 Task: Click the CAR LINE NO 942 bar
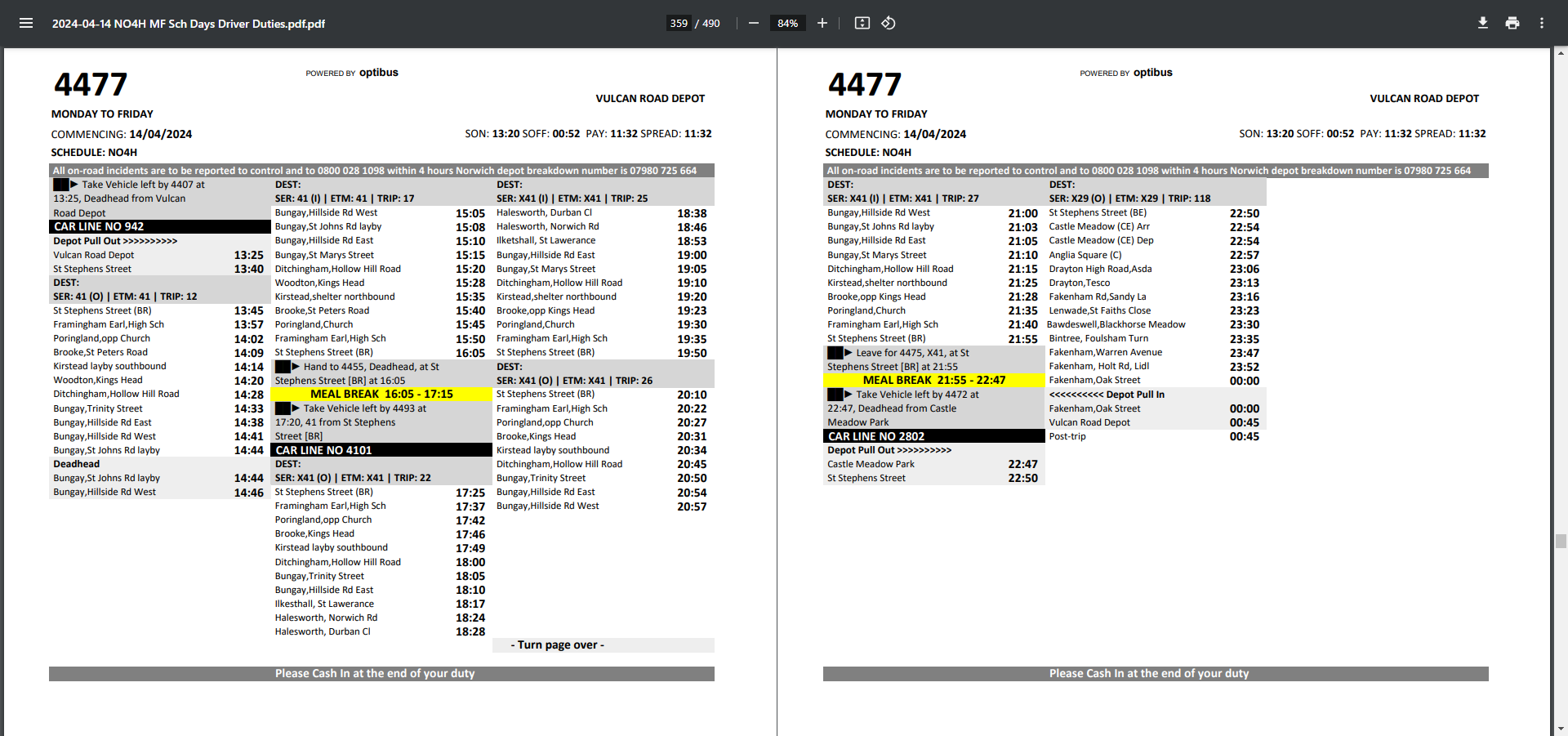coord(159,226)
